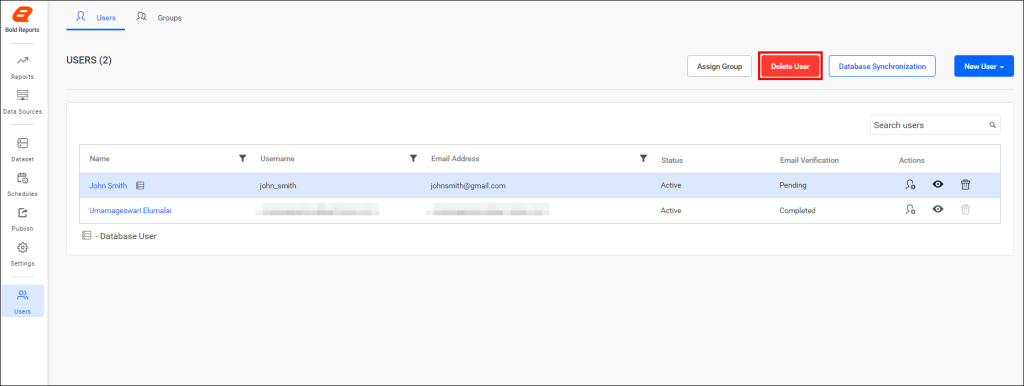Click john_smith username cell
Viewport: 1024px width, 386px height.
pos(278,185)
